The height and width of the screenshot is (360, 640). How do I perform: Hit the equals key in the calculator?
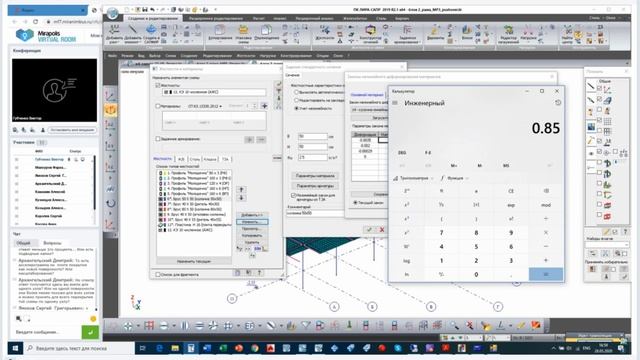pos(546,274)
